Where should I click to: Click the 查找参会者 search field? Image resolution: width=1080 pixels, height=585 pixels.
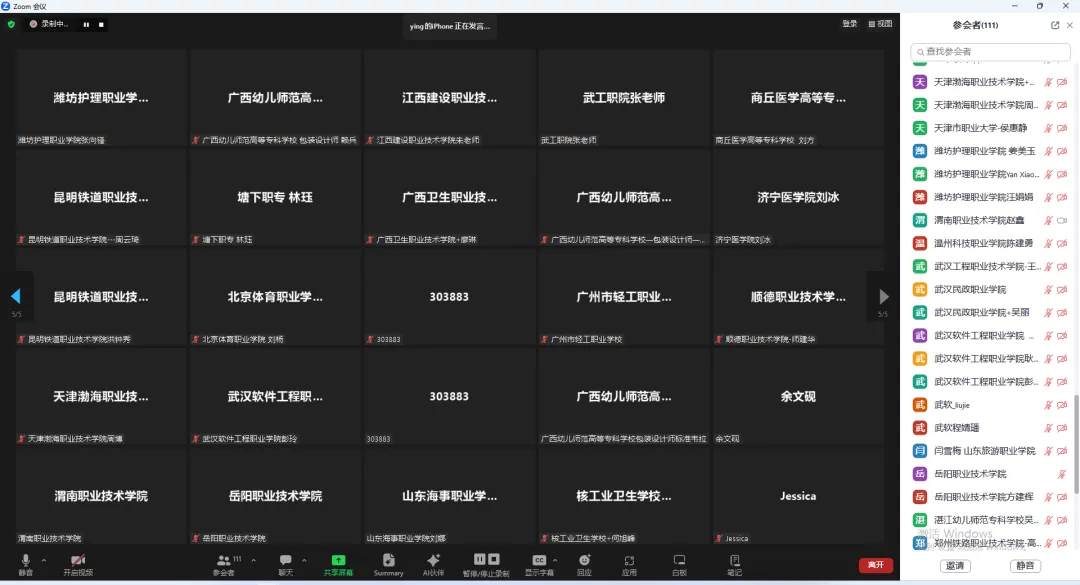[x=990, y=50]
